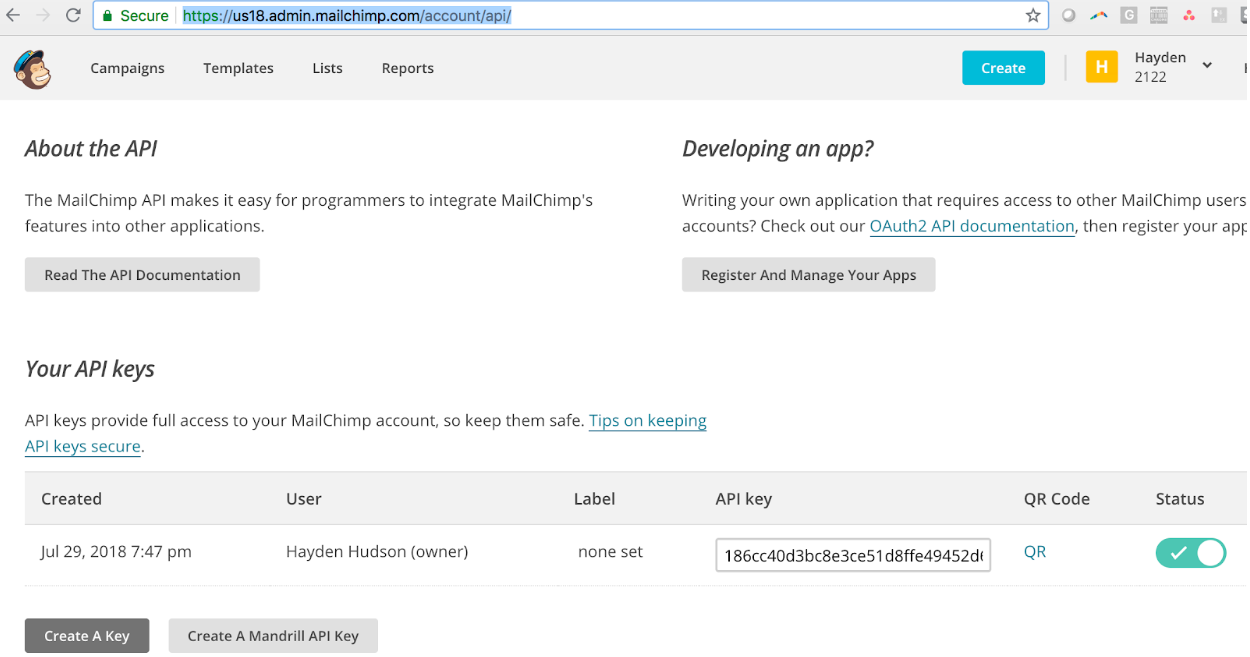
Task: Expand the Hayden account dropdown chevron
Action: pos(1207,66)
